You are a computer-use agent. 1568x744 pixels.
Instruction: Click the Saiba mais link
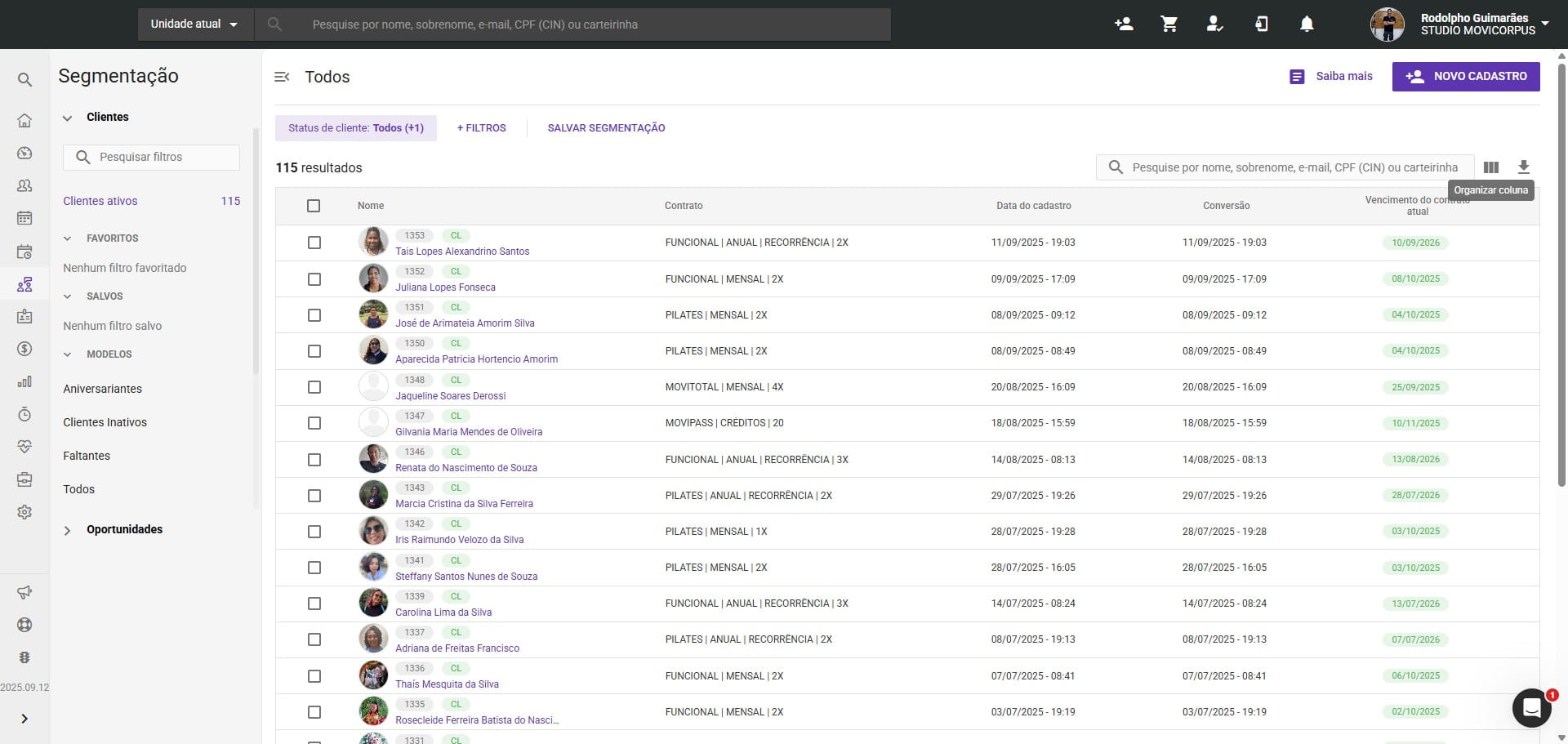[1331, 77]
